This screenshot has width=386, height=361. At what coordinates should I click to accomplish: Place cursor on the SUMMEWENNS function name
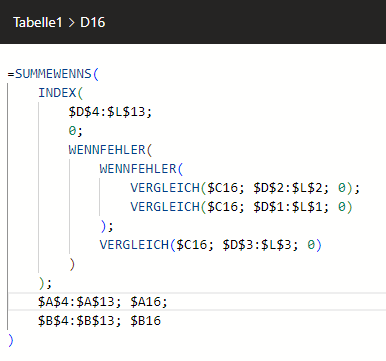pos(53,74)
